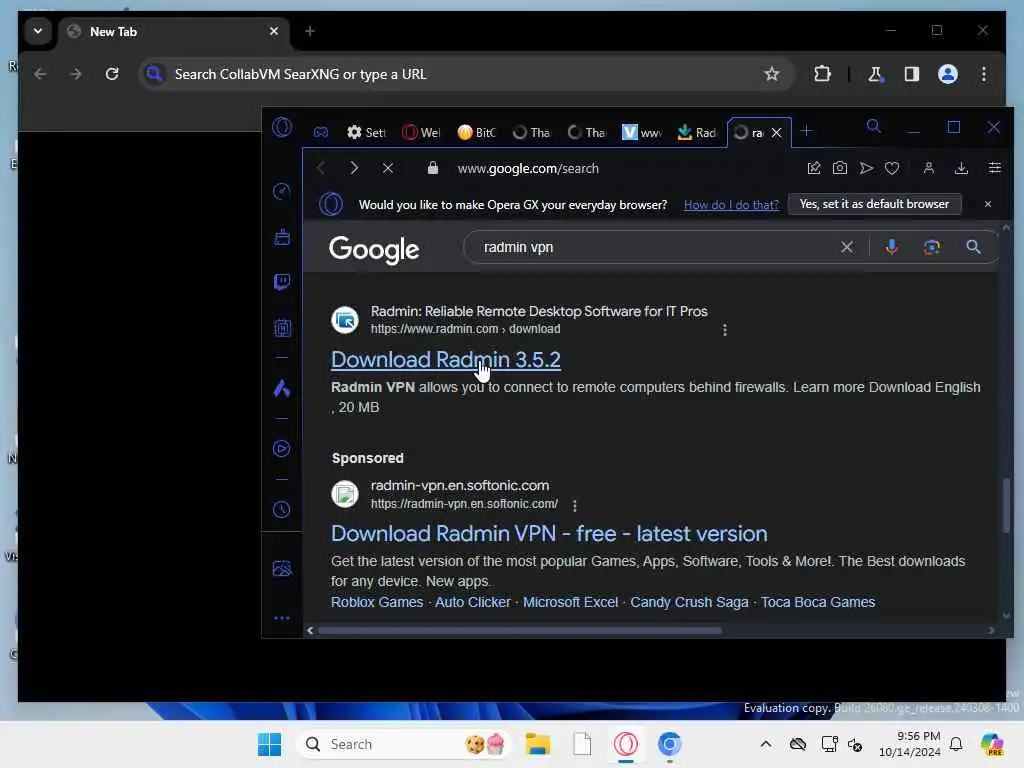Switch to BitC tab in Opera
The width and height of the screenshot is (1024, 768).
click(x=477, y=133)
